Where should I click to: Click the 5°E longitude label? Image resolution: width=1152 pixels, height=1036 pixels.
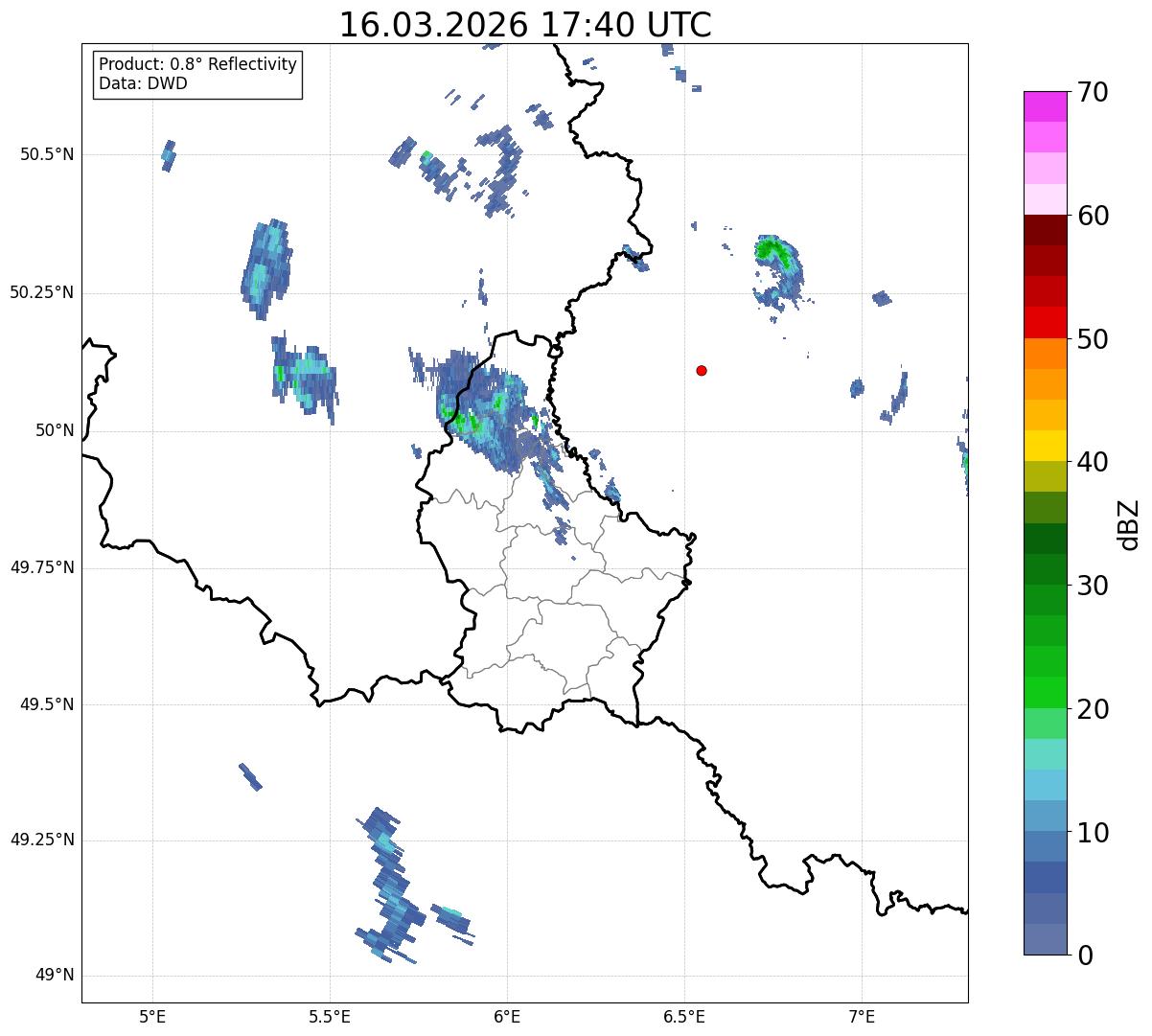pyautogui.click(x=152, y=1016)
